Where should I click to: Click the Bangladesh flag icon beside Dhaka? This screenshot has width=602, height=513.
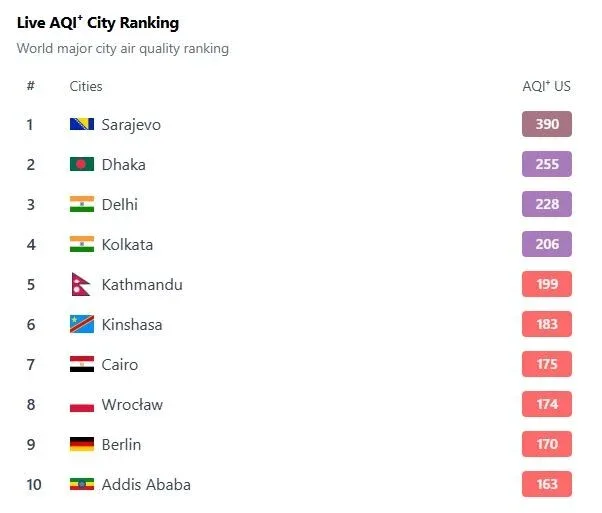(x=81, y=164)
